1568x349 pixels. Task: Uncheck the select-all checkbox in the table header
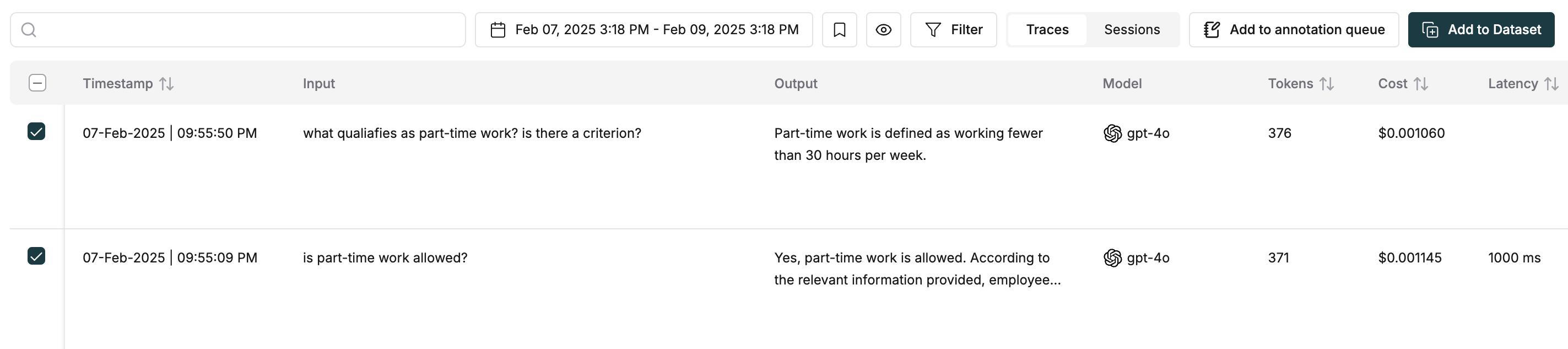(x=37, y=82)
